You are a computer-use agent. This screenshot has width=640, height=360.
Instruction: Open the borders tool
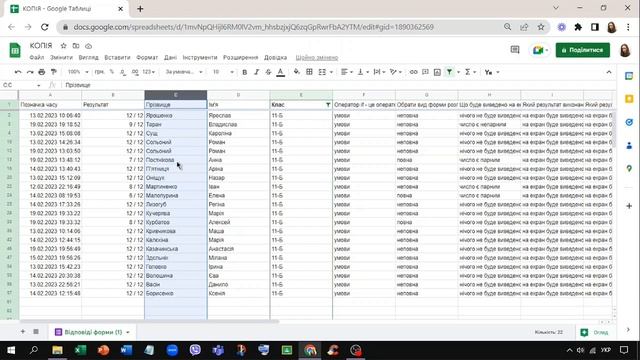[309, 72]
